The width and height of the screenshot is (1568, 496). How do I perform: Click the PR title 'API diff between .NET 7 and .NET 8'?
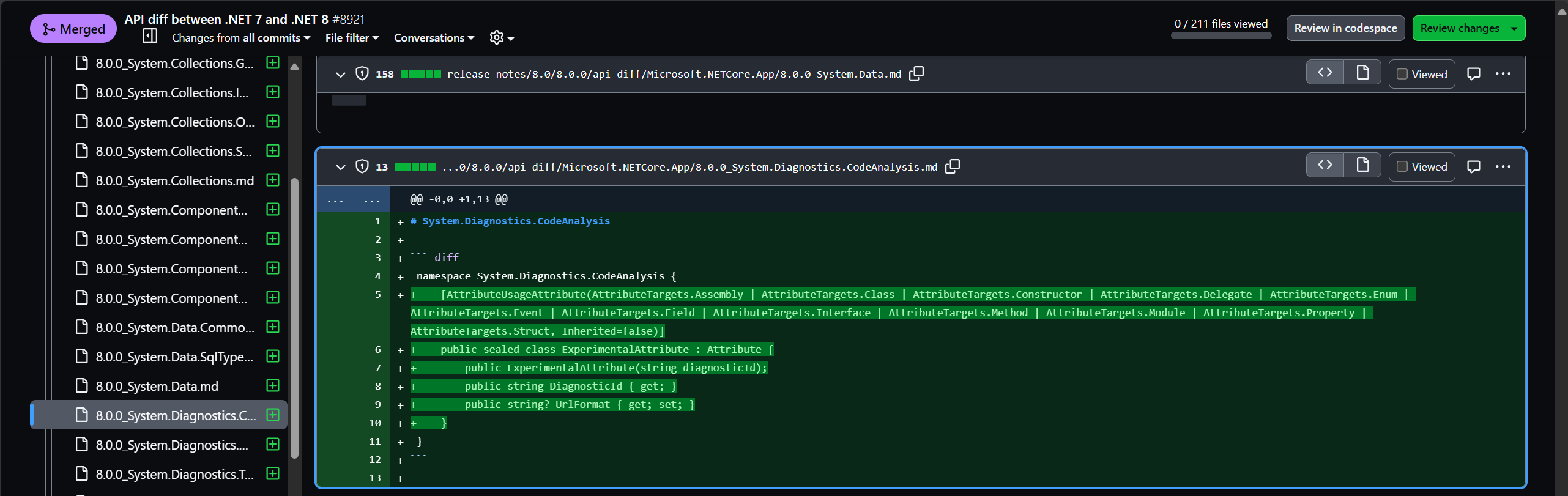pos(226,20)
